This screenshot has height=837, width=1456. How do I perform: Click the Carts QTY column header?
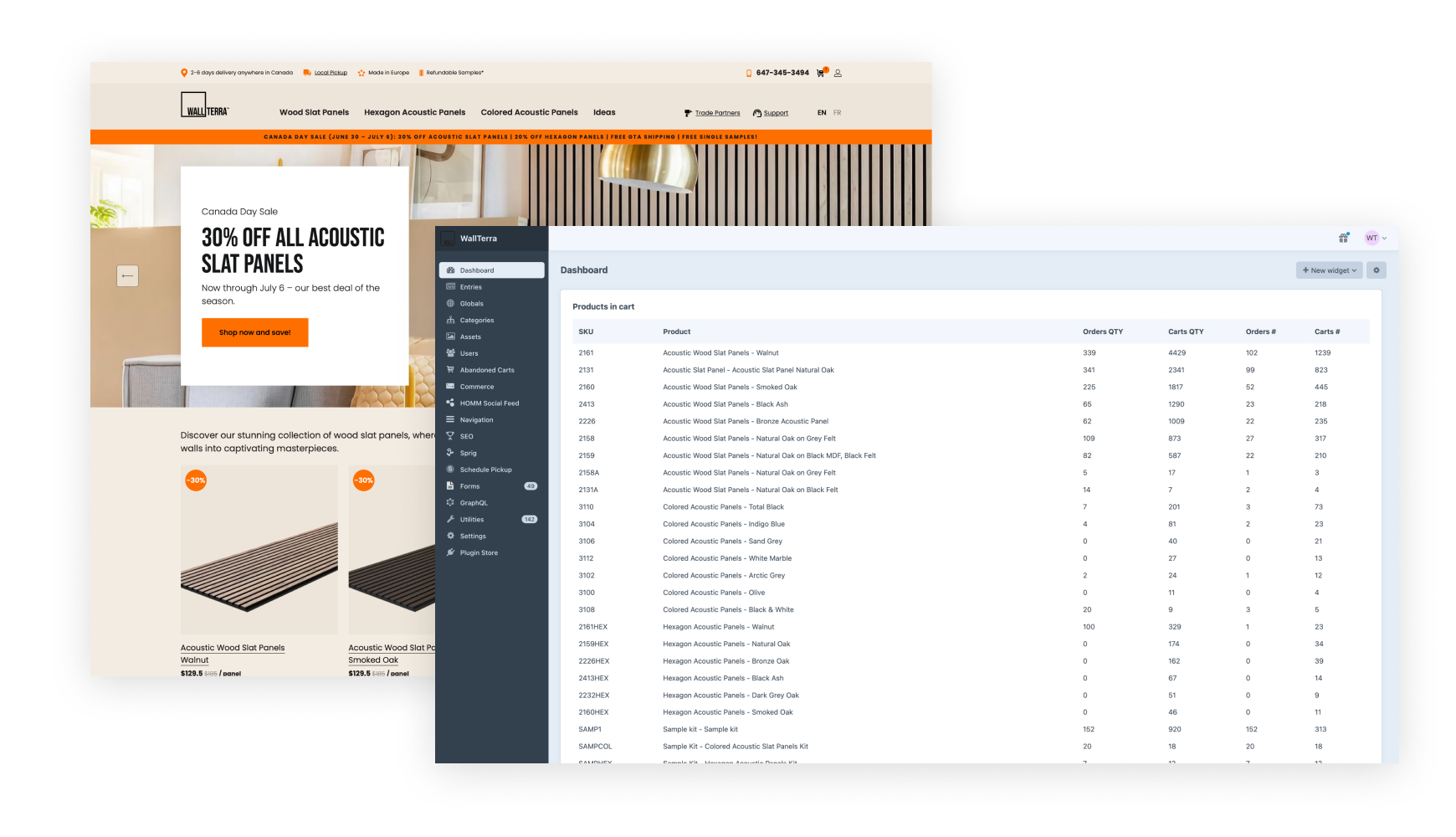click(1186, 331)
